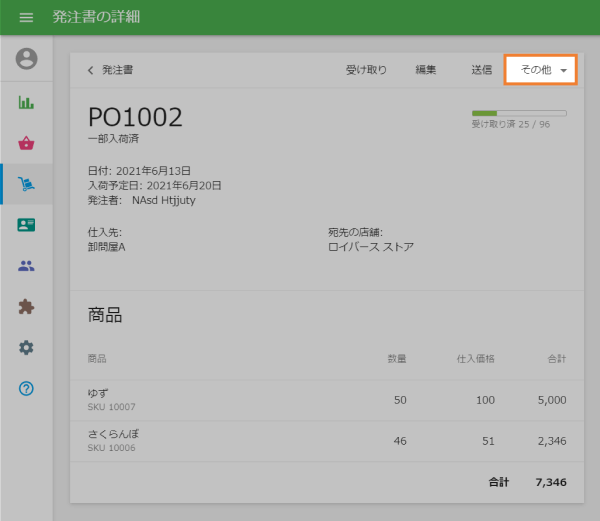Screen dimensions: 600x521
Task: Go back to 発注書 list
Action: (x=111, y=70)
